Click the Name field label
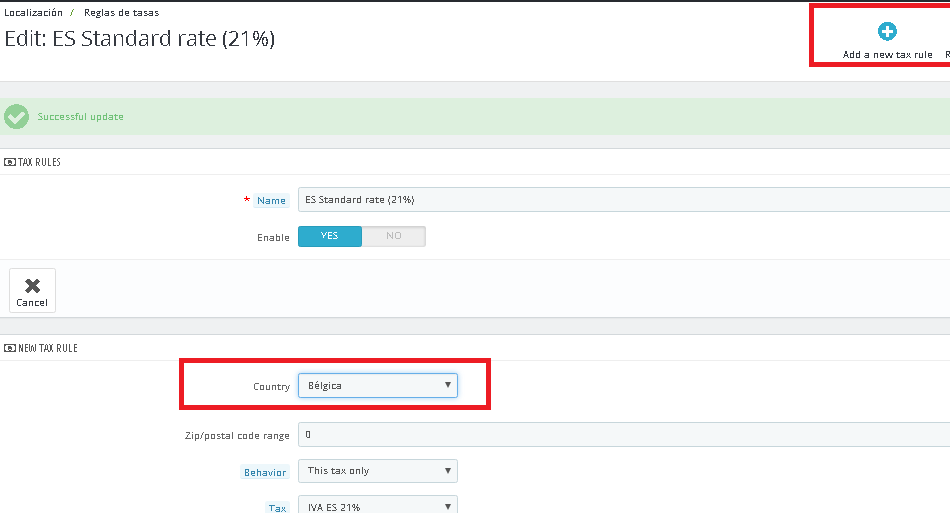Viewport: 950px width, 513px height. (x=271, y=201)
